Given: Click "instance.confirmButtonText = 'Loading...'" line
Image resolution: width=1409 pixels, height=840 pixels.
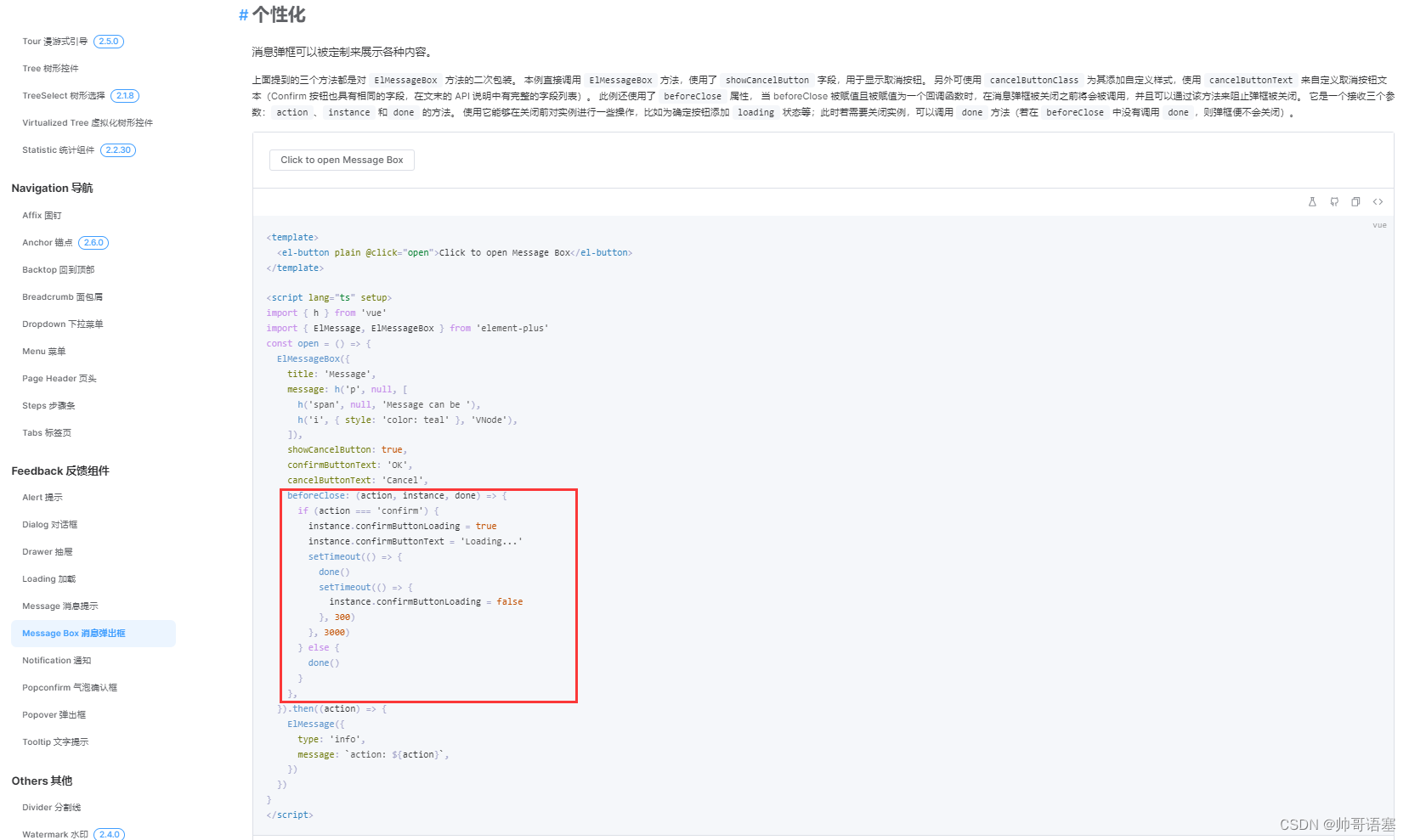Looking at the screenshot, I should (416, 542).
